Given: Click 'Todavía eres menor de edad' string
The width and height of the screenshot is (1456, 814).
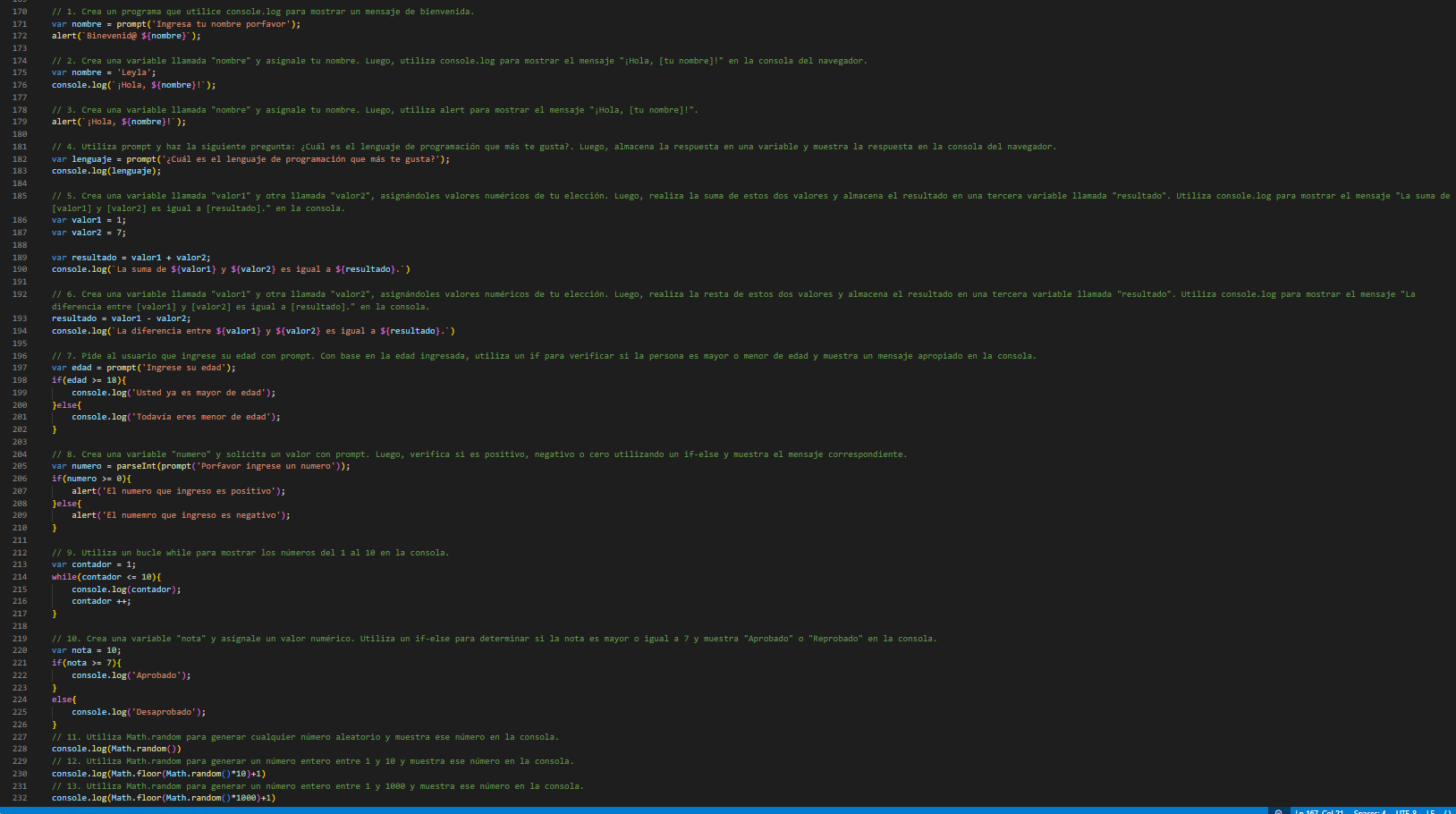Looking at the screenshot, I should [200, 417].
